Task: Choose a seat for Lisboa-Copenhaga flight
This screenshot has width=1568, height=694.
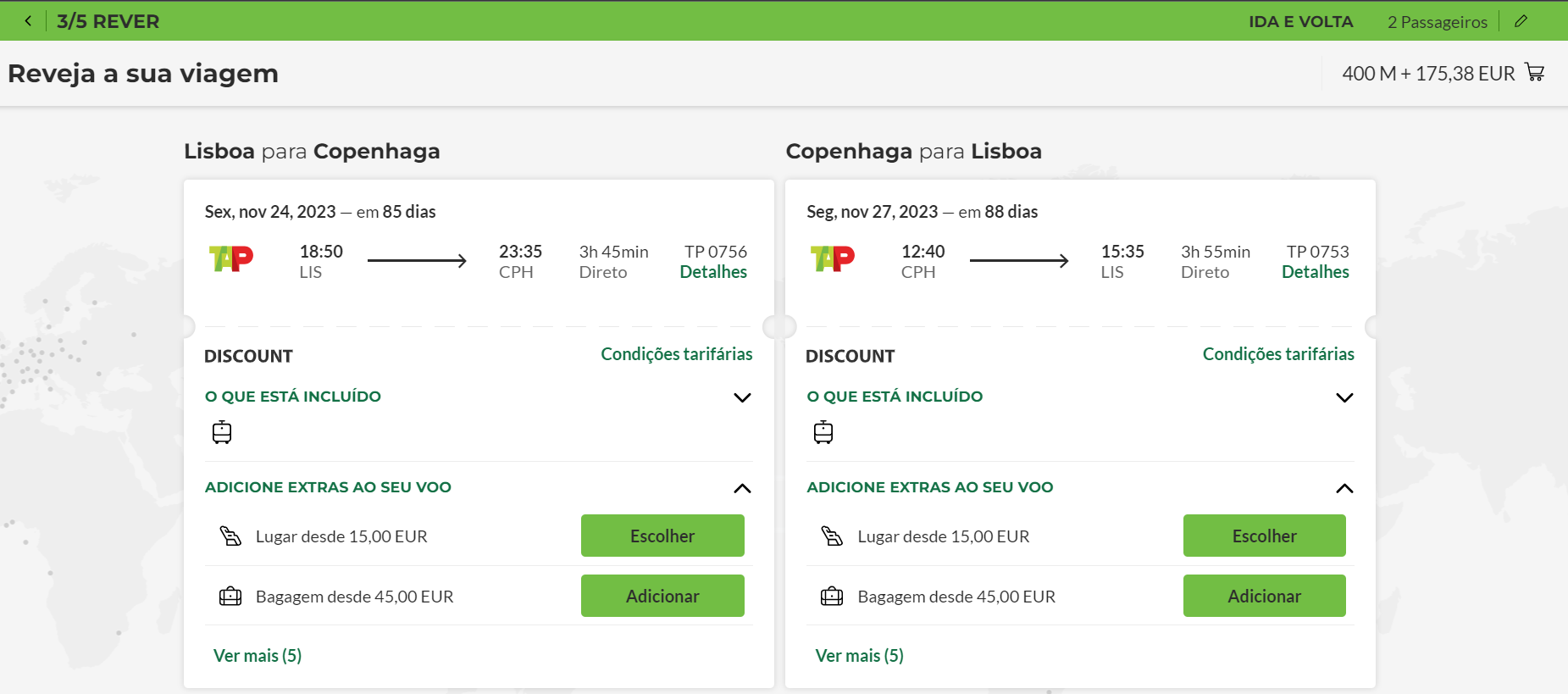Action: coord(662,536)
